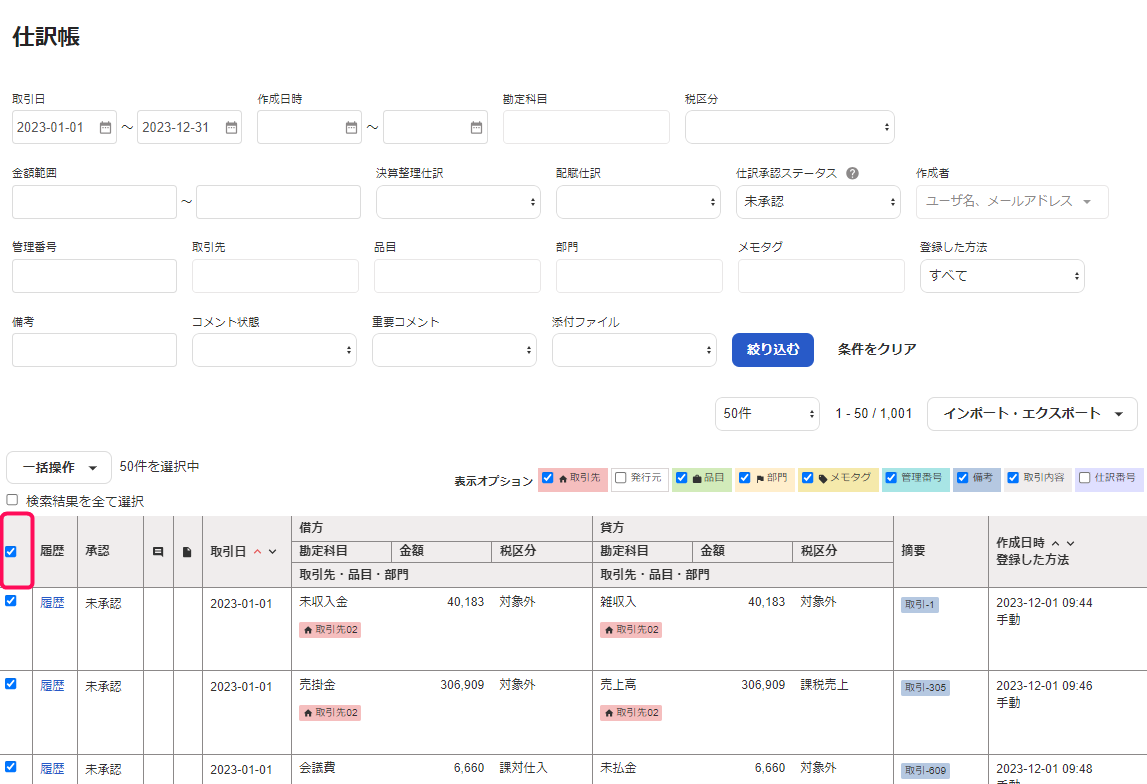Click the 勘定科目 filter field
The height and width of the screenshot is (784, 1147).
coord(587,128)
